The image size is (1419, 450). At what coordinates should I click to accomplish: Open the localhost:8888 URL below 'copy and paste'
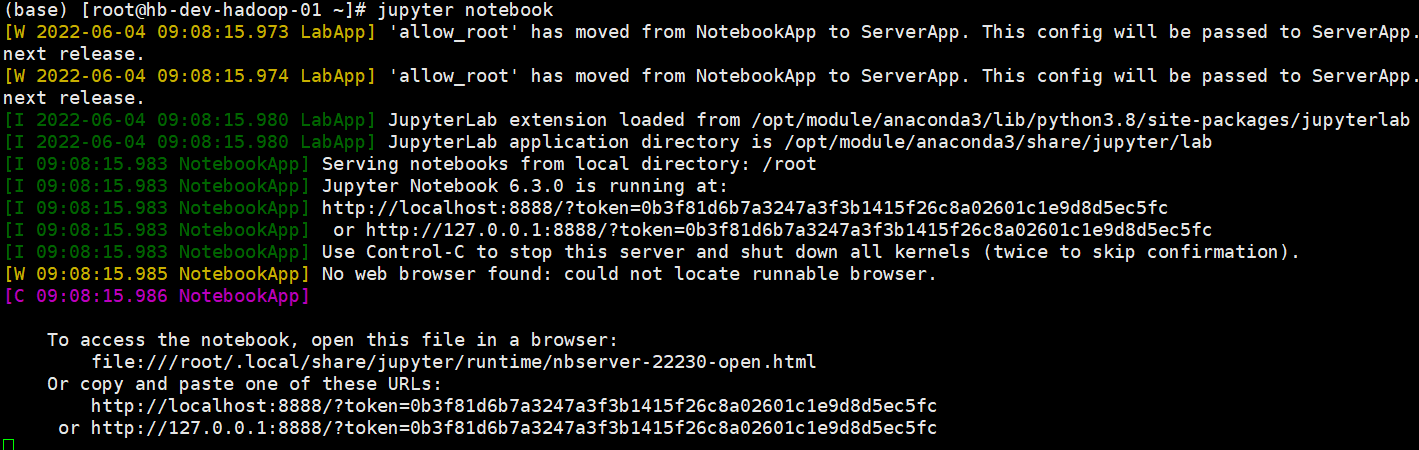[513, 405]
